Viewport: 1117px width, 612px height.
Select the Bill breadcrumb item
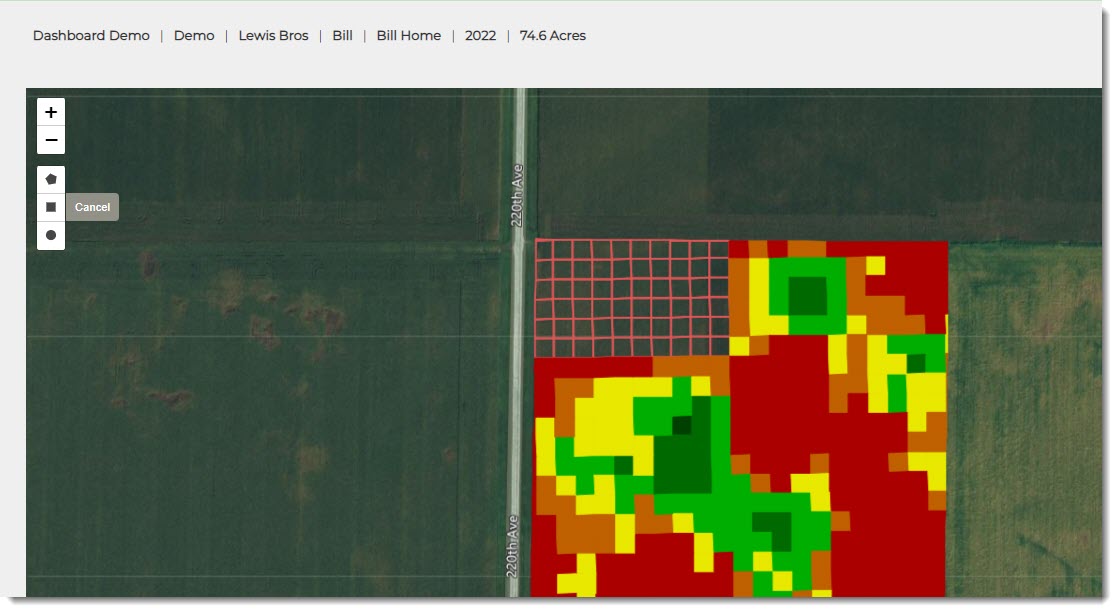tap(342, 36)
